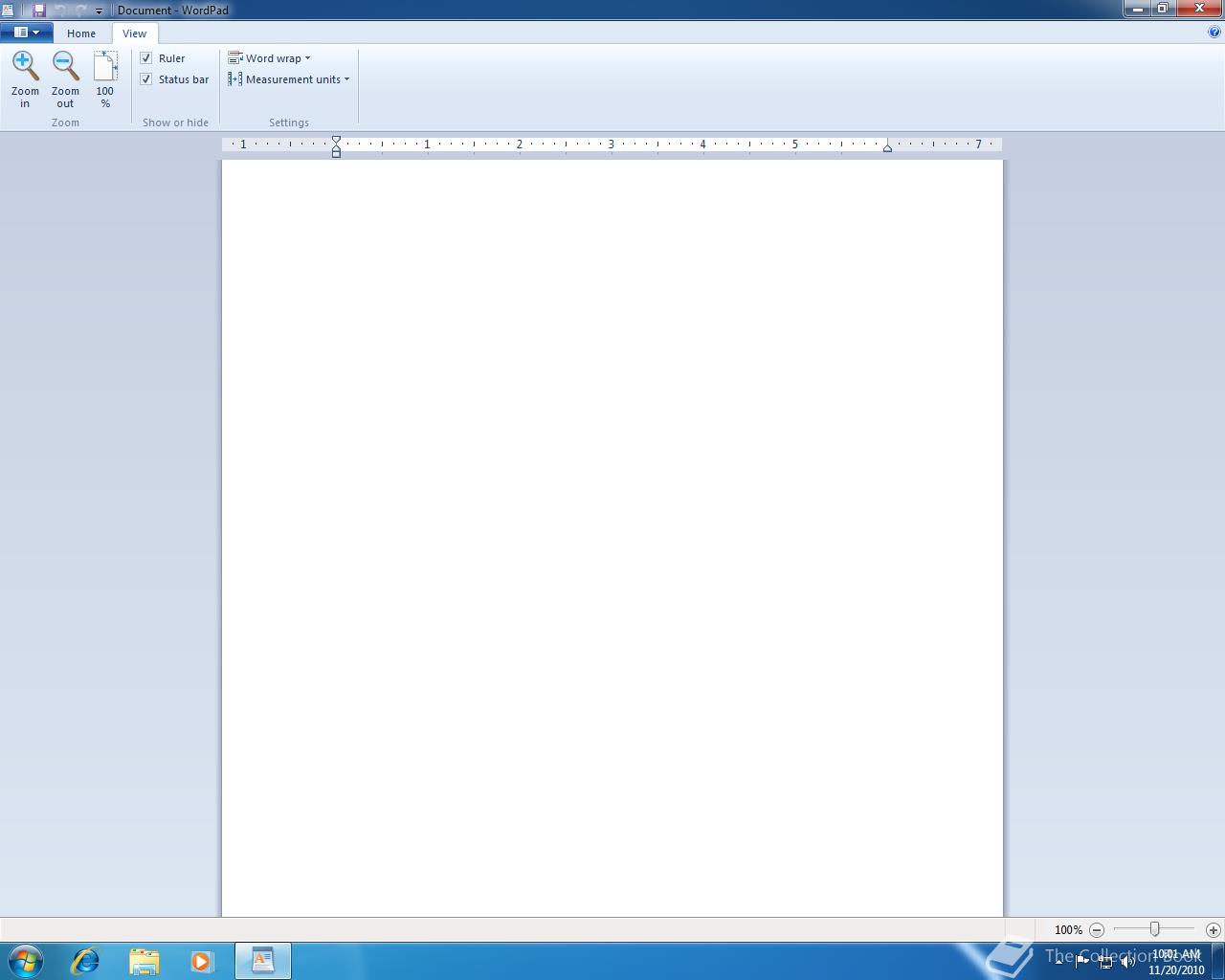Click the plus zoom button in status bar
This screenshot has width=1225, height=980.
click(1214, 930)
